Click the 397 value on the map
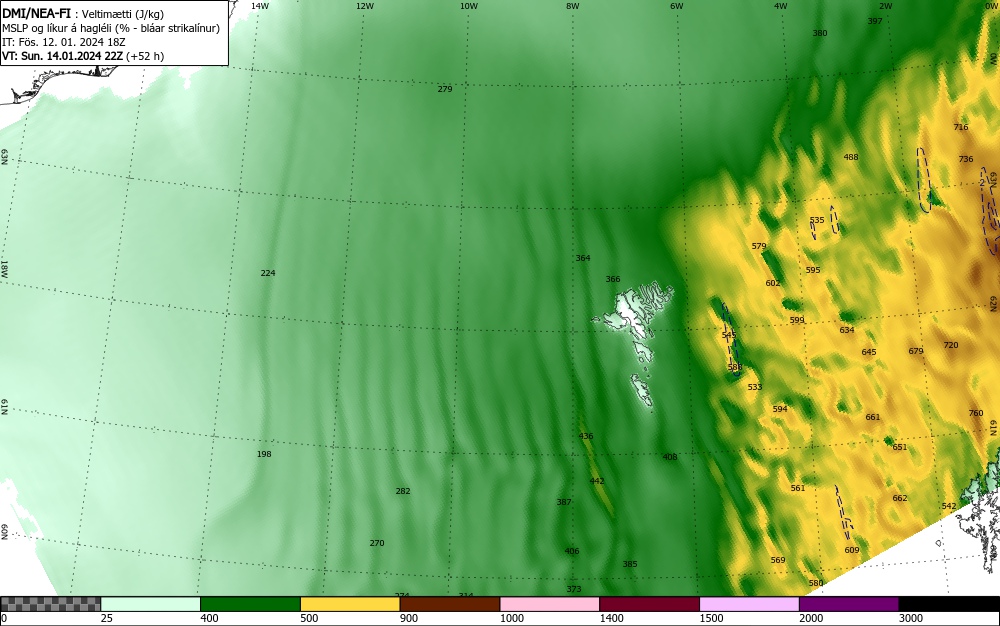Viewport: 1000px width, 626px height. pos(875,21)
